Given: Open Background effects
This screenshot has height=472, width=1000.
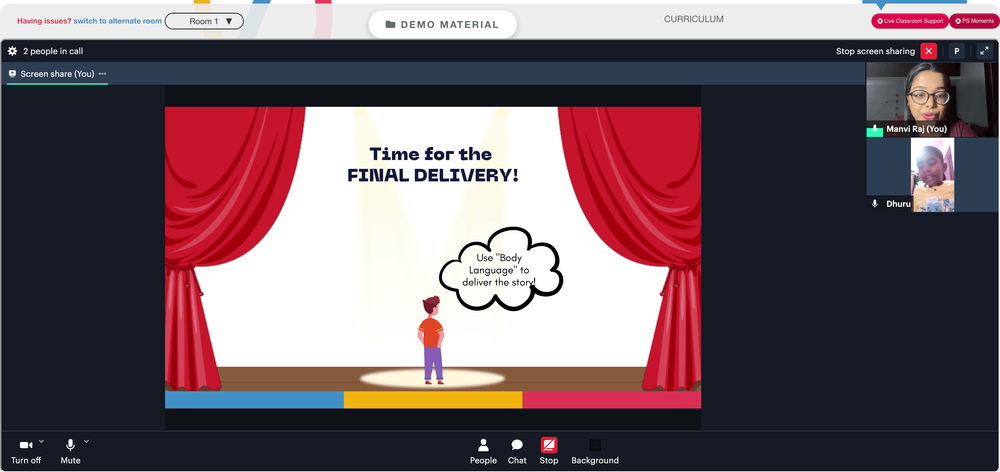Looking at the screenshot, I should click(595, 452).
